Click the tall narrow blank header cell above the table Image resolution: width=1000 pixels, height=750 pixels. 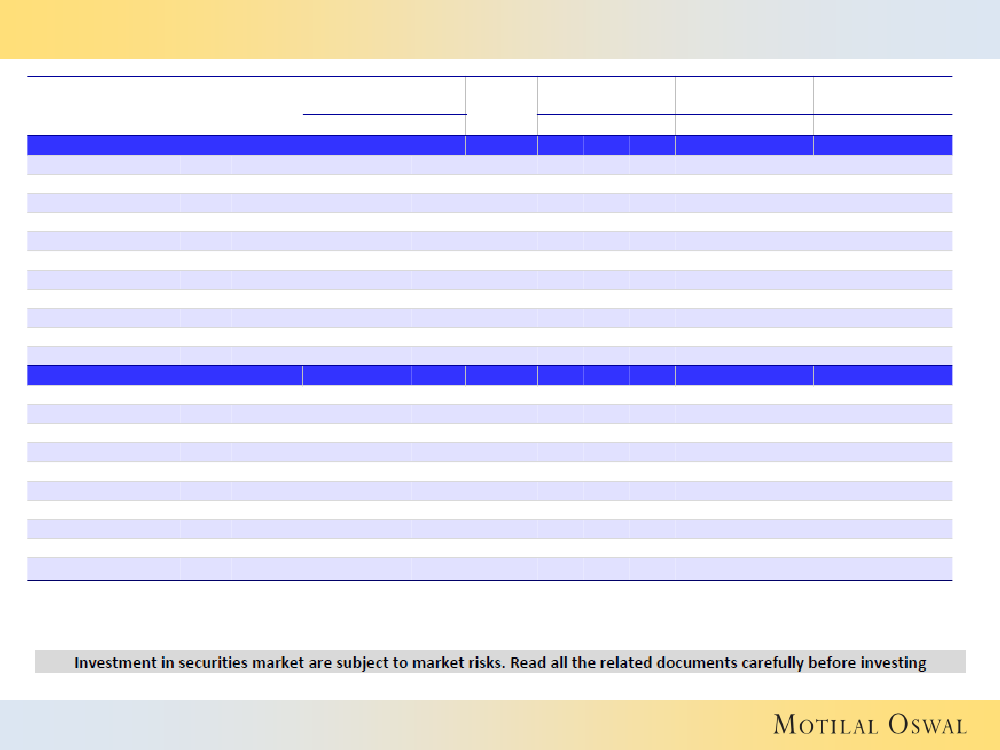point(501,105)
